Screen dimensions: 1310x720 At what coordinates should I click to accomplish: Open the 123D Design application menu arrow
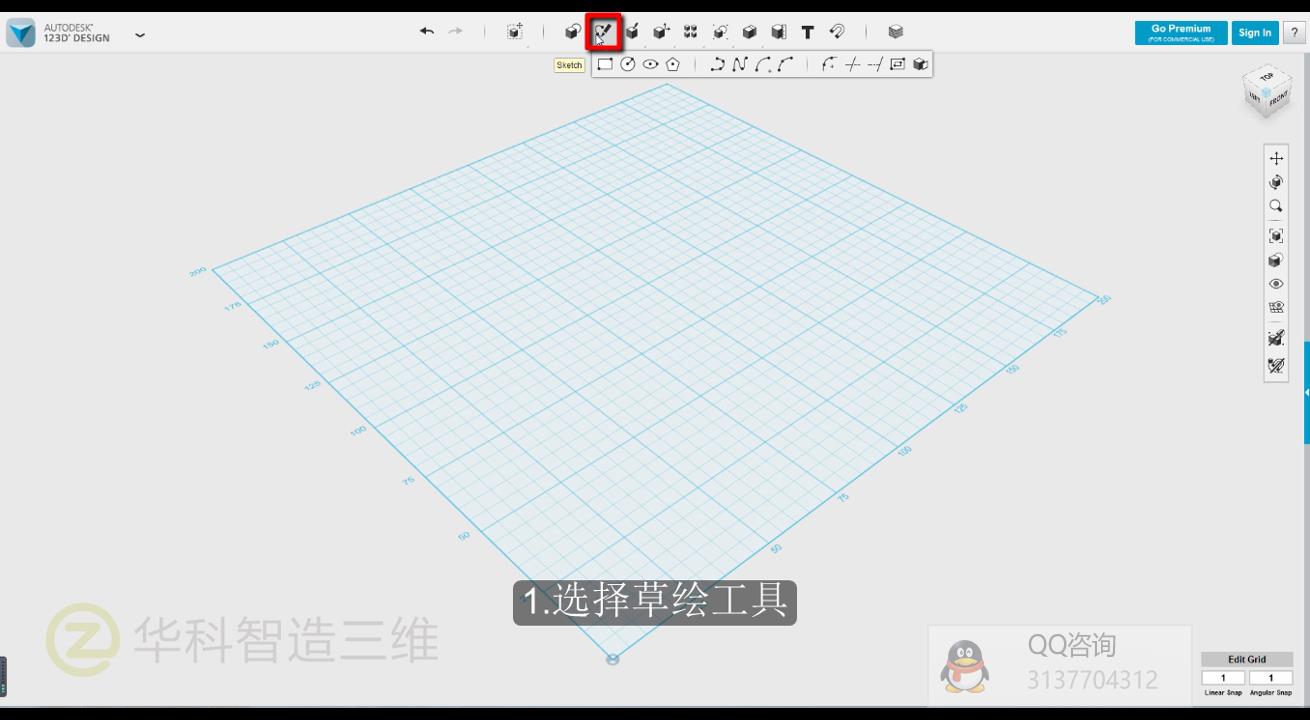(140, 35)
